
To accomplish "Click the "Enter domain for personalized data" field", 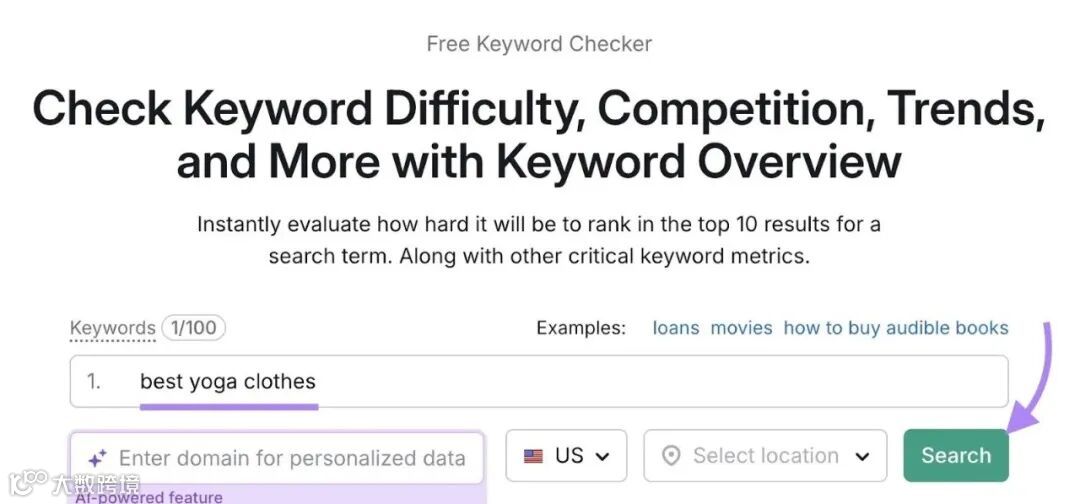I will point(292,459).
